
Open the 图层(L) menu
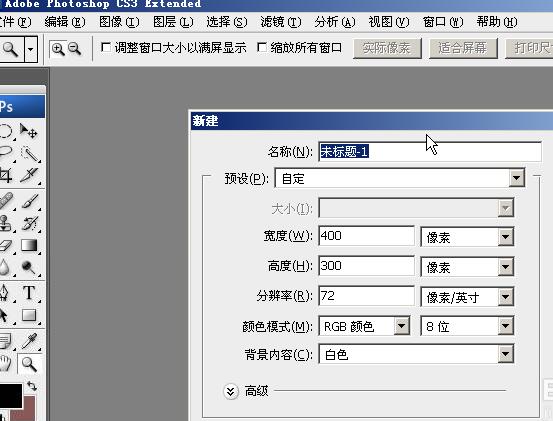coord(173,22)
